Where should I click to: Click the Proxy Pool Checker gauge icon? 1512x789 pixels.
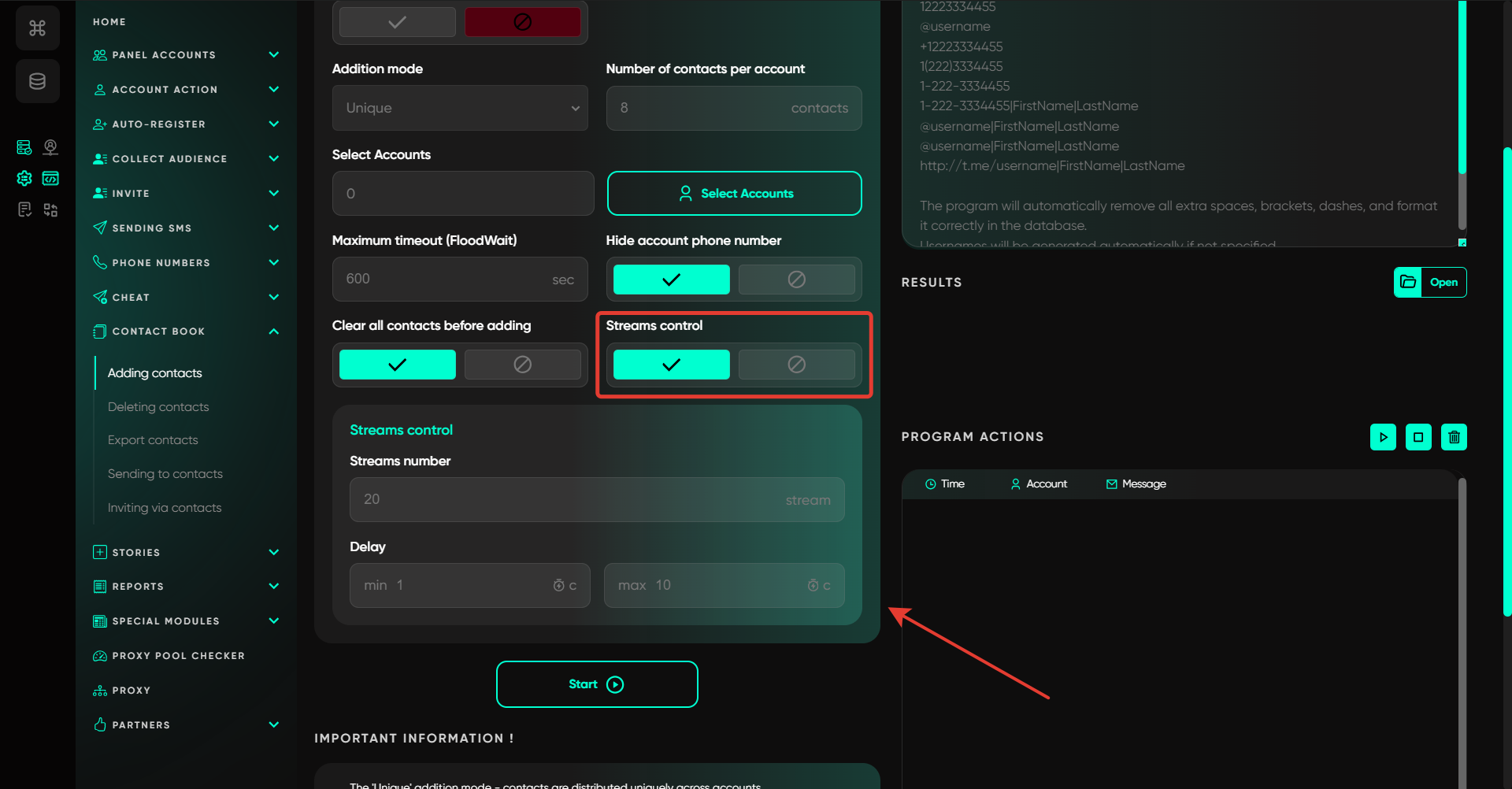(x=100, y=656)
